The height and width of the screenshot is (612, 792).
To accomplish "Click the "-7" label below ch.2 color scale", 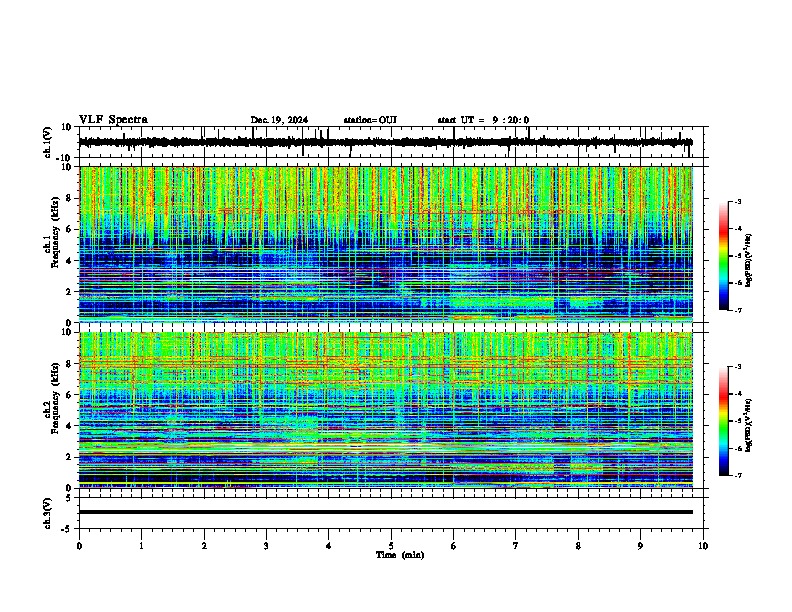I will tap(737, 476).
